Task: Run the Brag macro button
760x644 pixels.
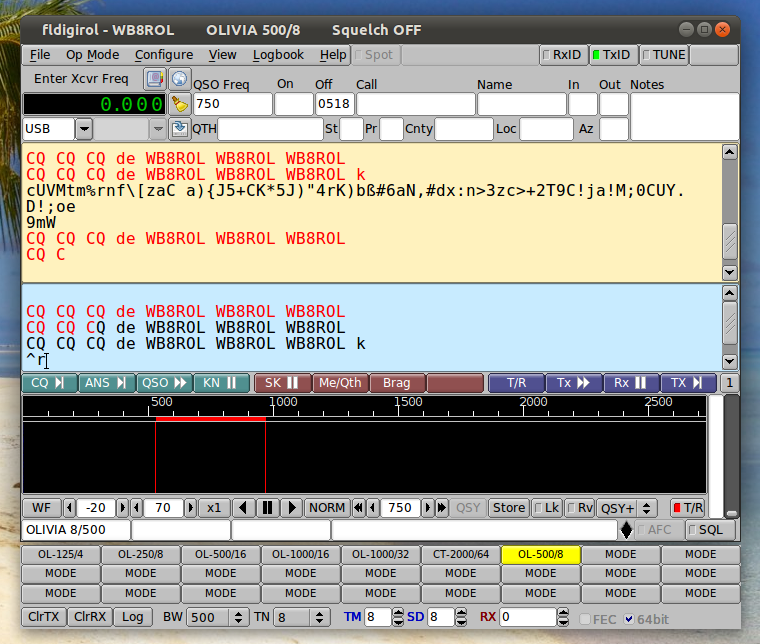Action: point(397,383)
